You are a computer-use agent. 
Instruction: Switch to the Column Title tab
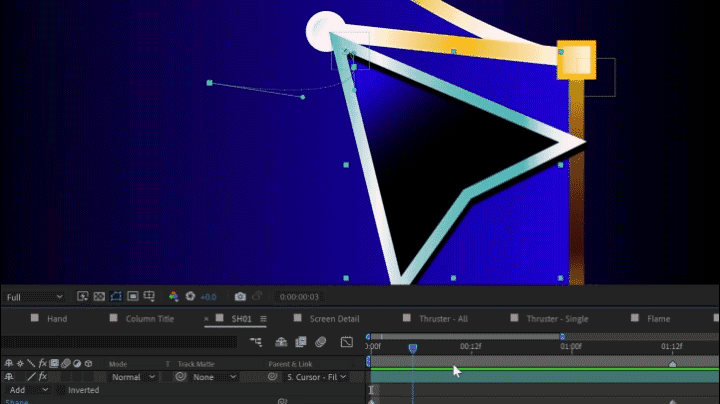tap(149, 319)
